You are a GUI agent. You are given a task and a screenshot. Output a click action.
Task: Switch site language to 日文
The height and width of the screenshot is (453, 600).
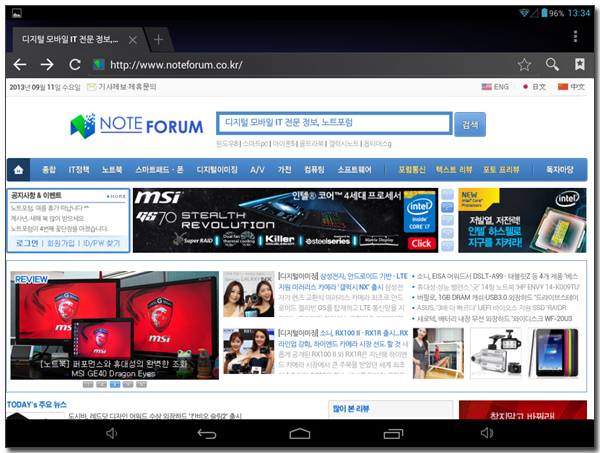coord(535,87)
